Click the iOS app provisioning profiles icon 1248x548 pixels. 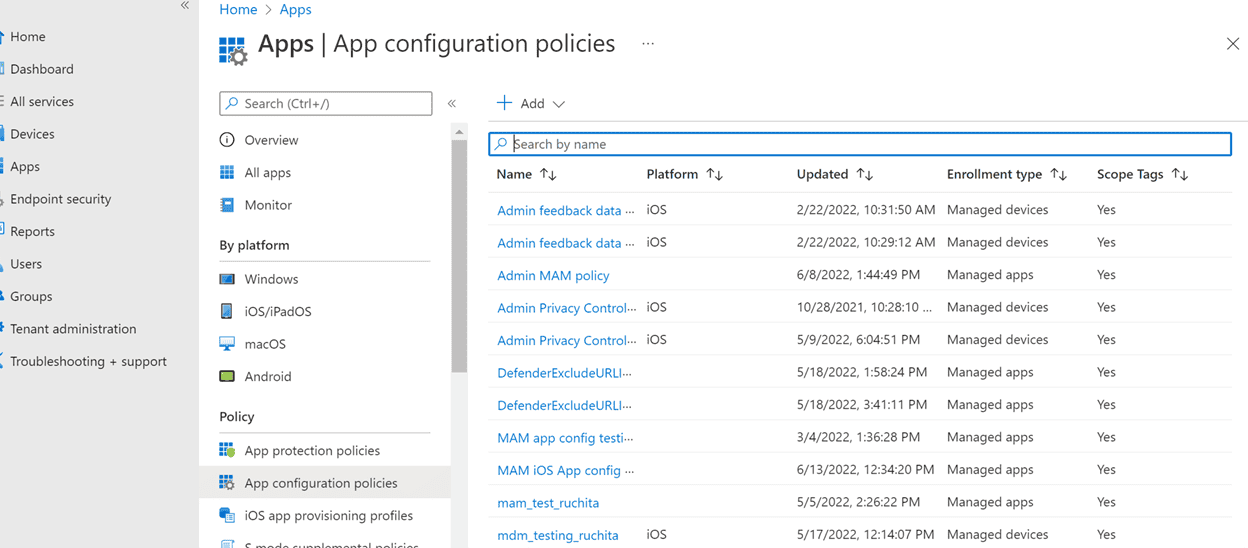tap(227, 516)
